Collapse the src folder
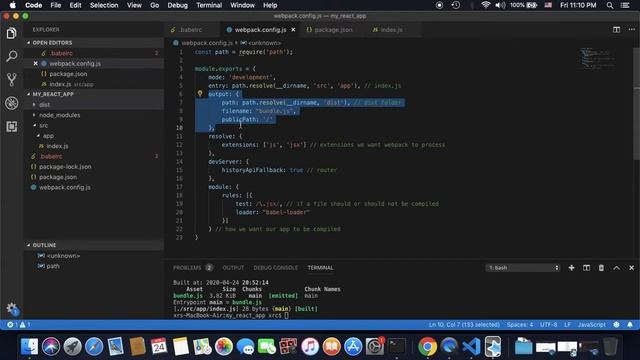Image resolution: width=640 pixels, height=360 pixels. [x=44, y=125]
